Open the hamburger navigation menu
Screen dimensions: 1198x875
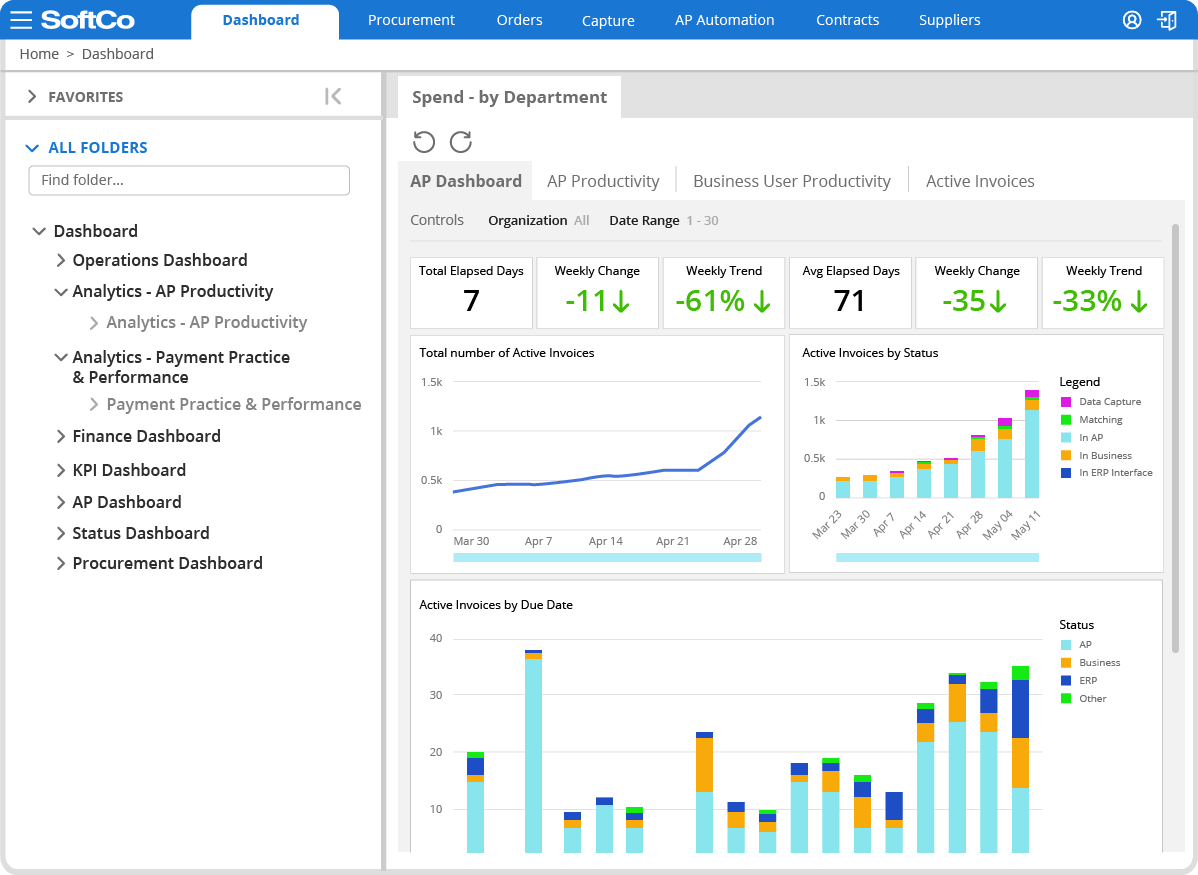[x=22, y=20]
